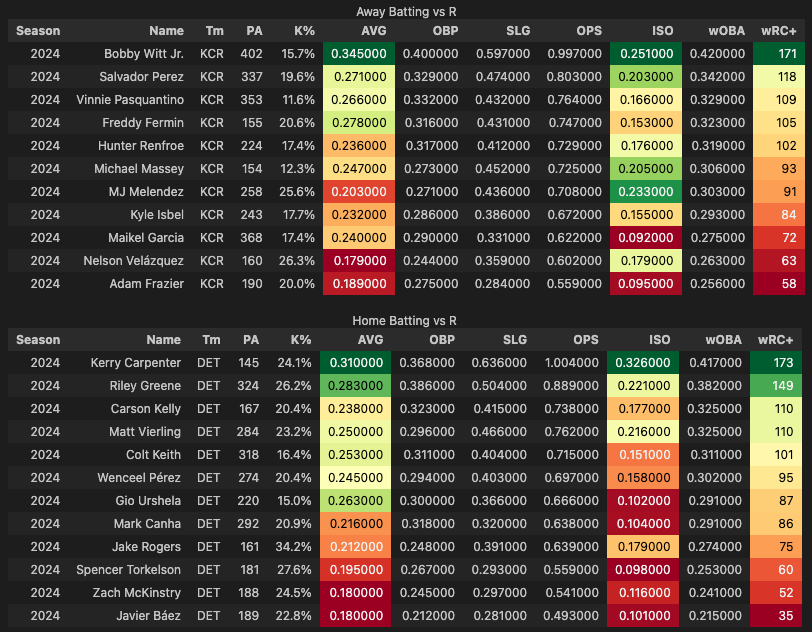
Task: Click Riley Greene wRC+ value 149
Action: point(776,386)
